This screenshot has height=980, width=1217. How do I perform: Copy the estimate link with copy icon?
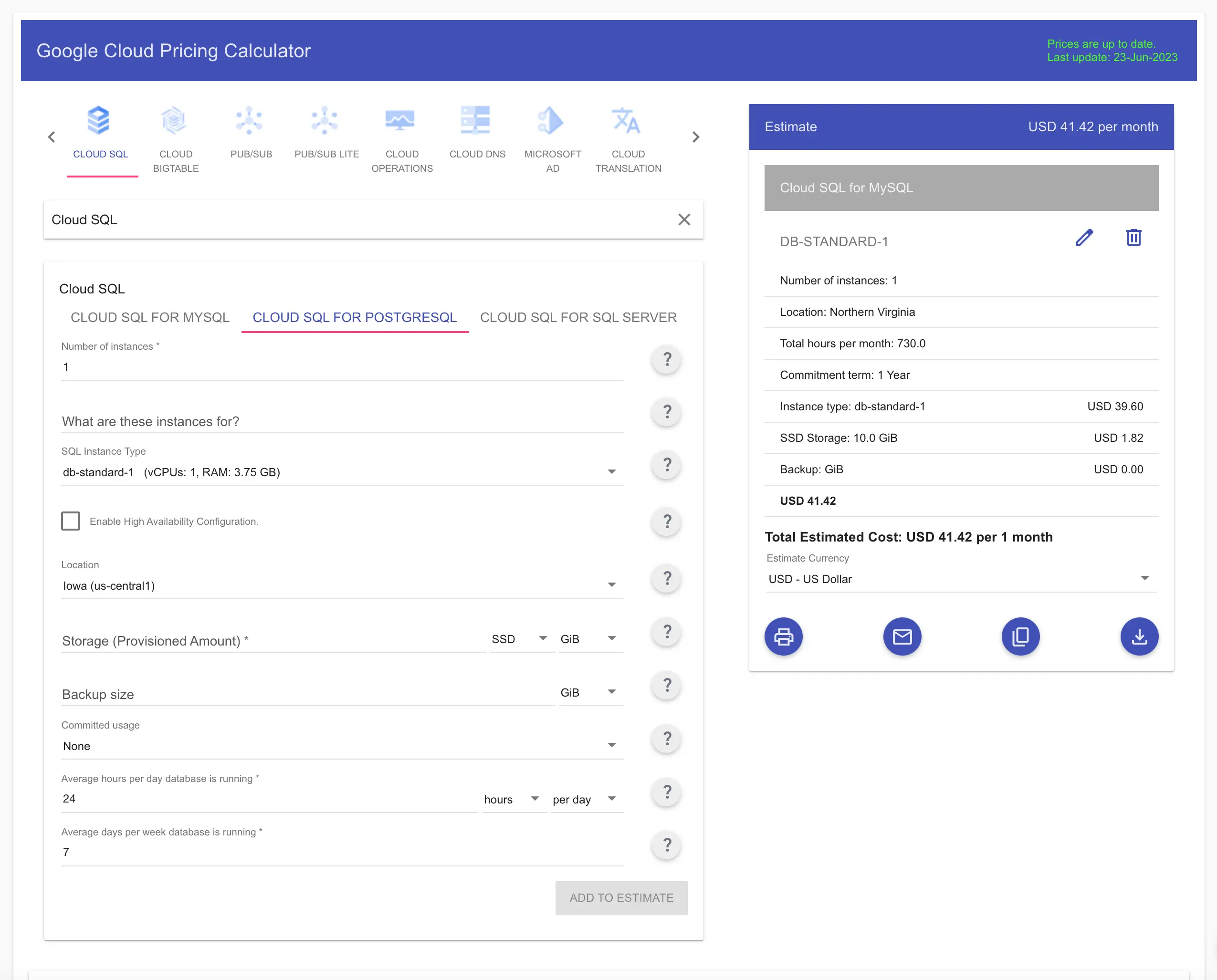(x=1020, y=637)
